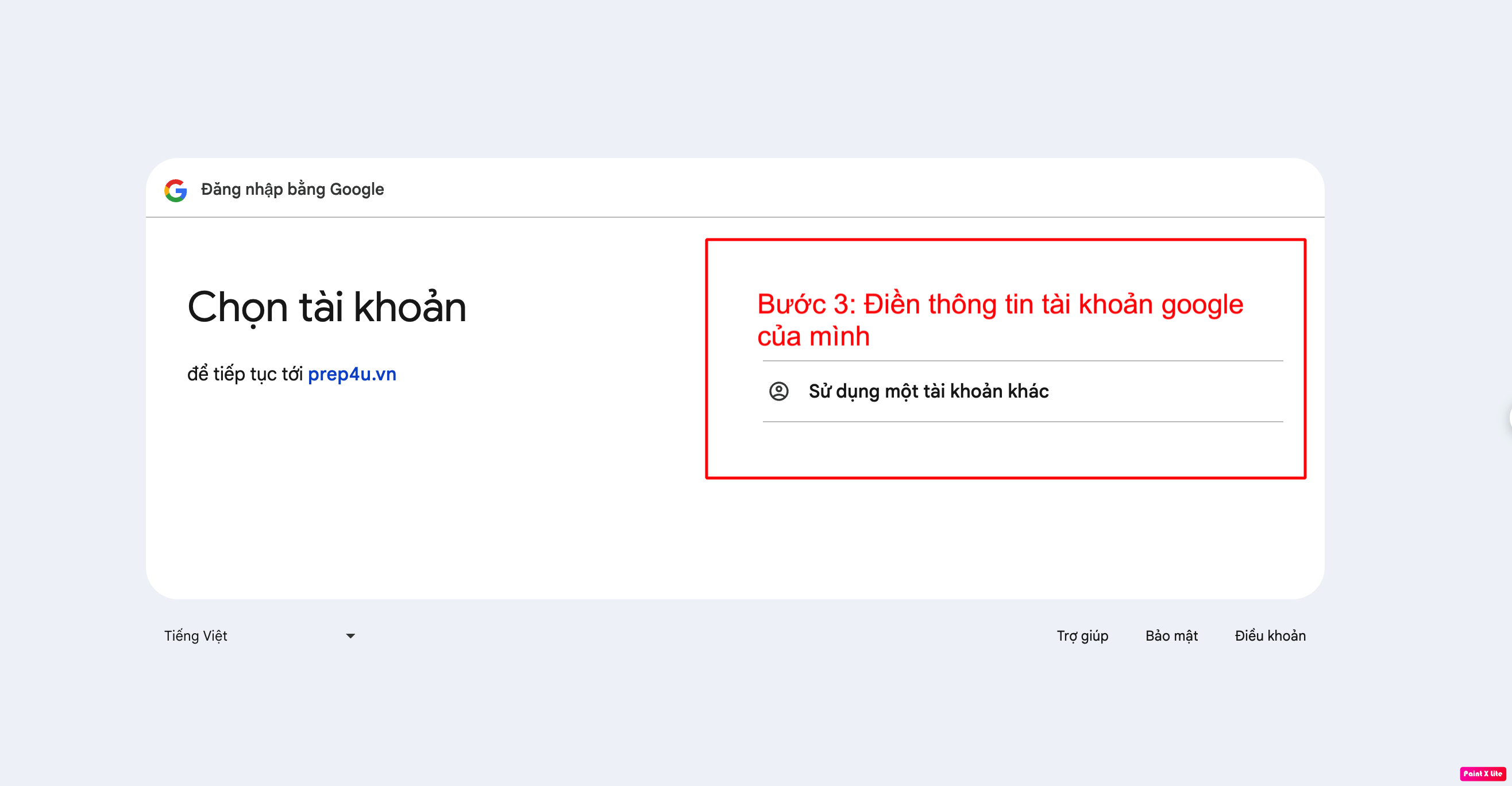The width and height of the screenshot is (1512, 786).
Task: Click the Chọn tài khoản heading
Action: (x=327, y=307)
